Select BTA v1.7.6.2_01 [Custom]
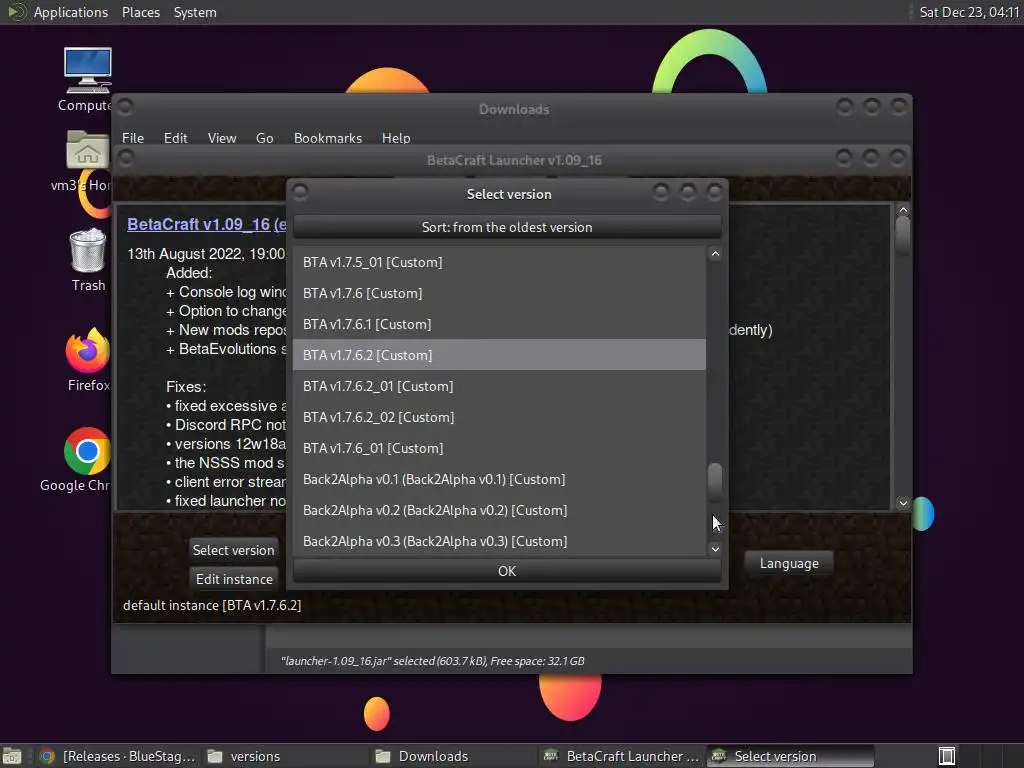Image resolution: width=1024 pixels, height=768 pixels. 499,386
